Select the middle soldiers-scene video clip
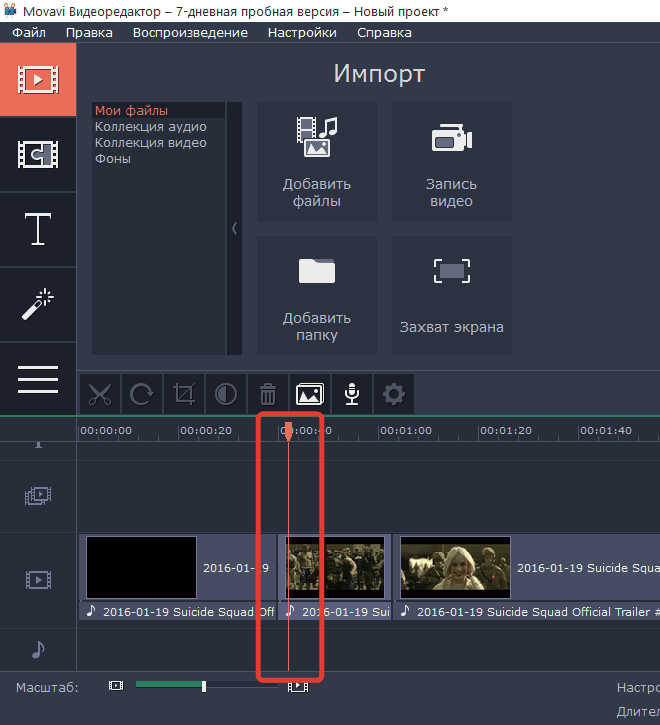660x725 pixels. (x=335, y=568)
